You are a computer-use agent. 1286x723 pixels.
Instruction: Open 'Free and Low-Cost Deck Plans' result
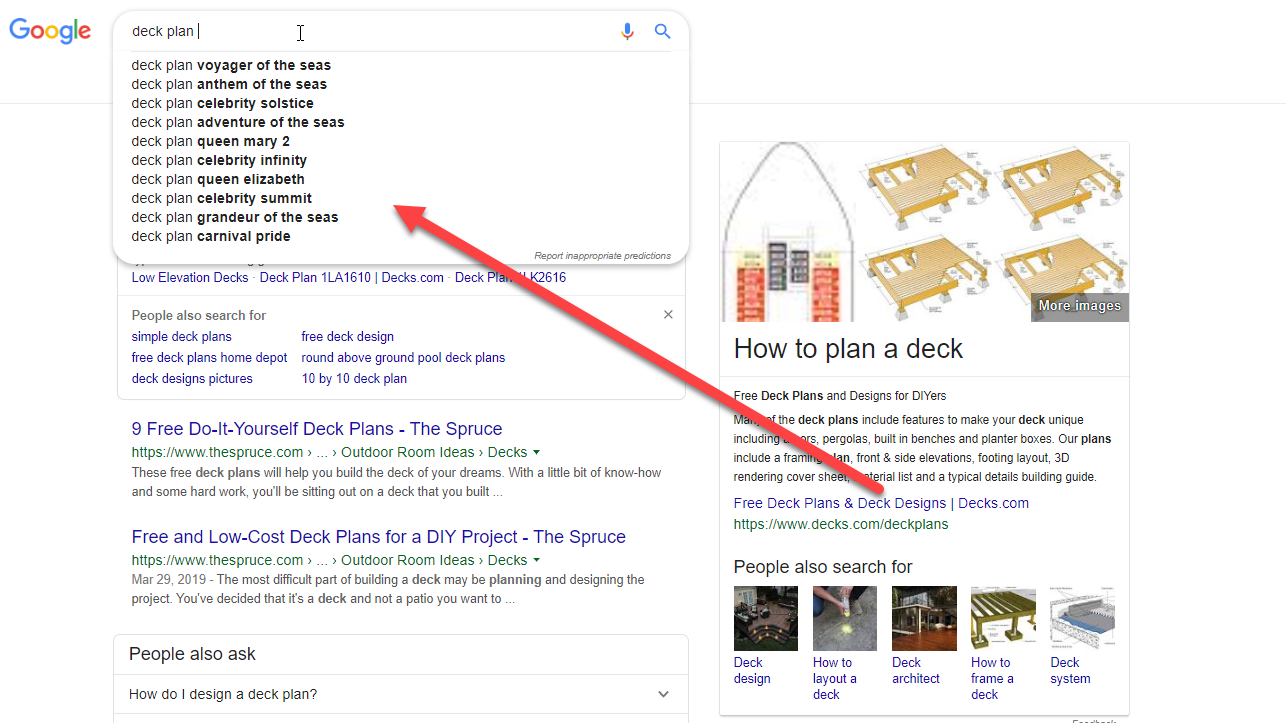[378, 537]
